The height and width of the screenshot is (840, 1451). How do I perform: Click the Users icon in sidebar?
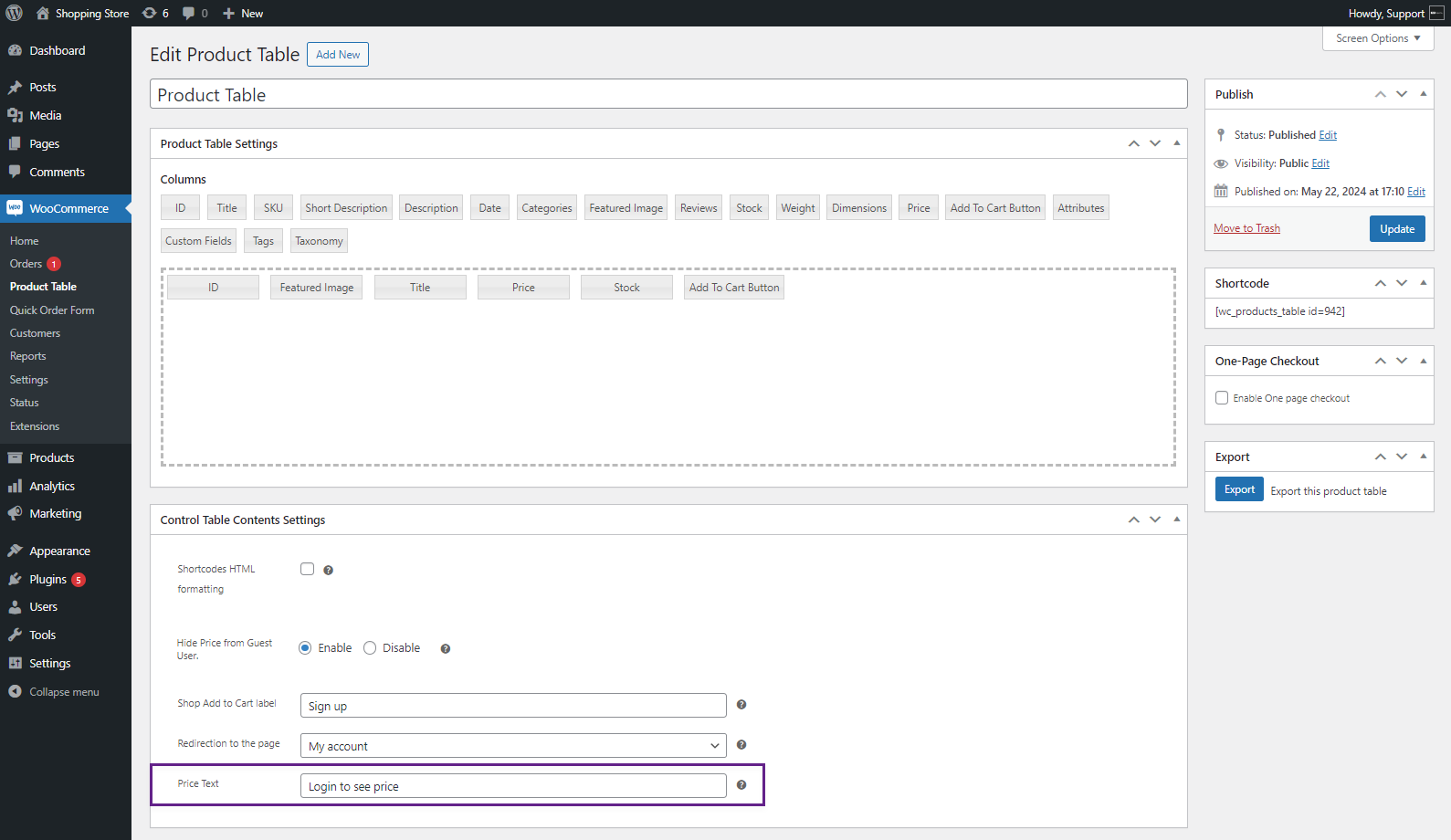click(x=15, y=606)
